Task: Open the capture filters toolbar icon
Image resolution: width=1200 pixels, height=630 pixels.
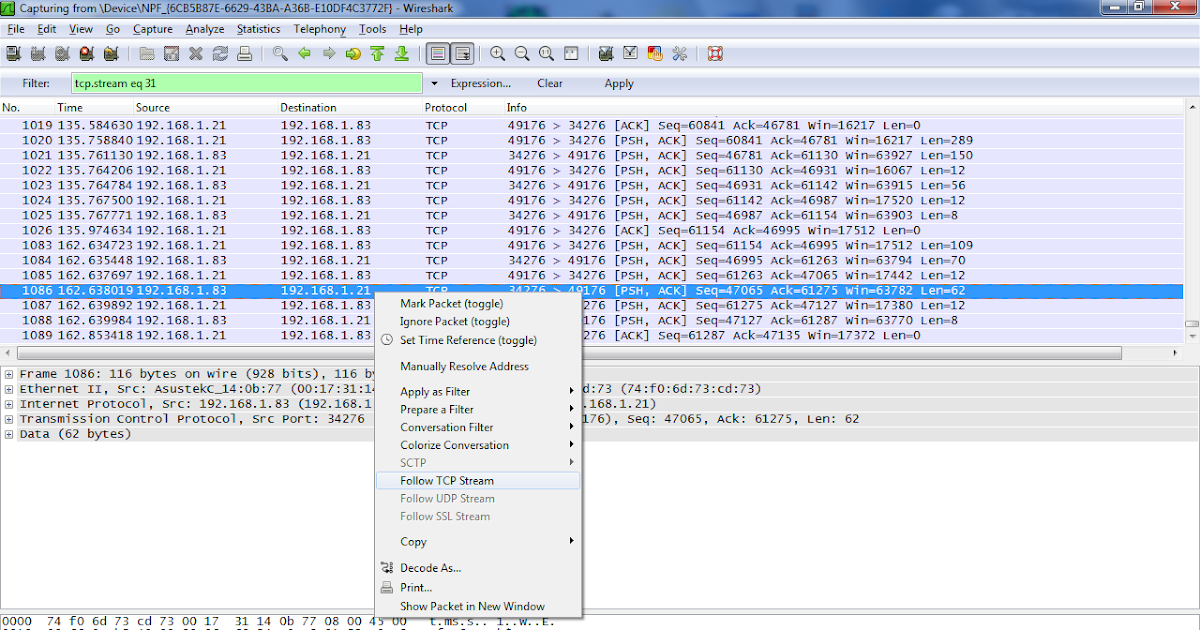Action: tap(607, 54)
